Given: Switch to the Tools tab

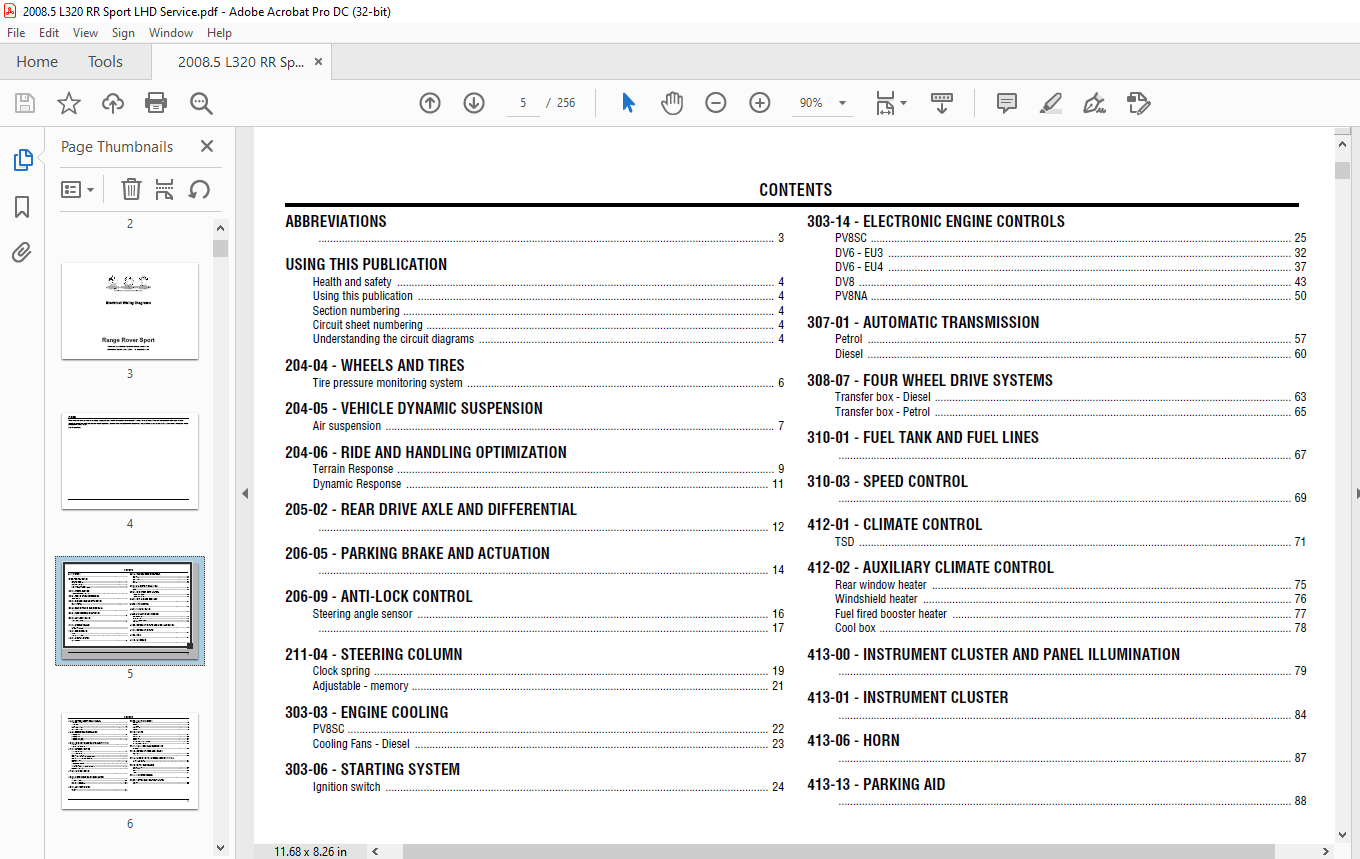Looking at the screenshot, I should pos(105,62).
